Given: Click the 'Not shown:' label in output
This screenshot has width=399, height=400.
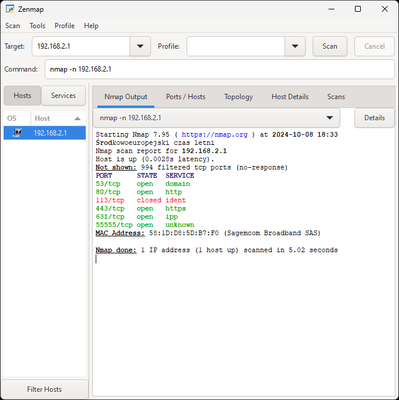Looking at the screenshot, I should click(116, 167).
